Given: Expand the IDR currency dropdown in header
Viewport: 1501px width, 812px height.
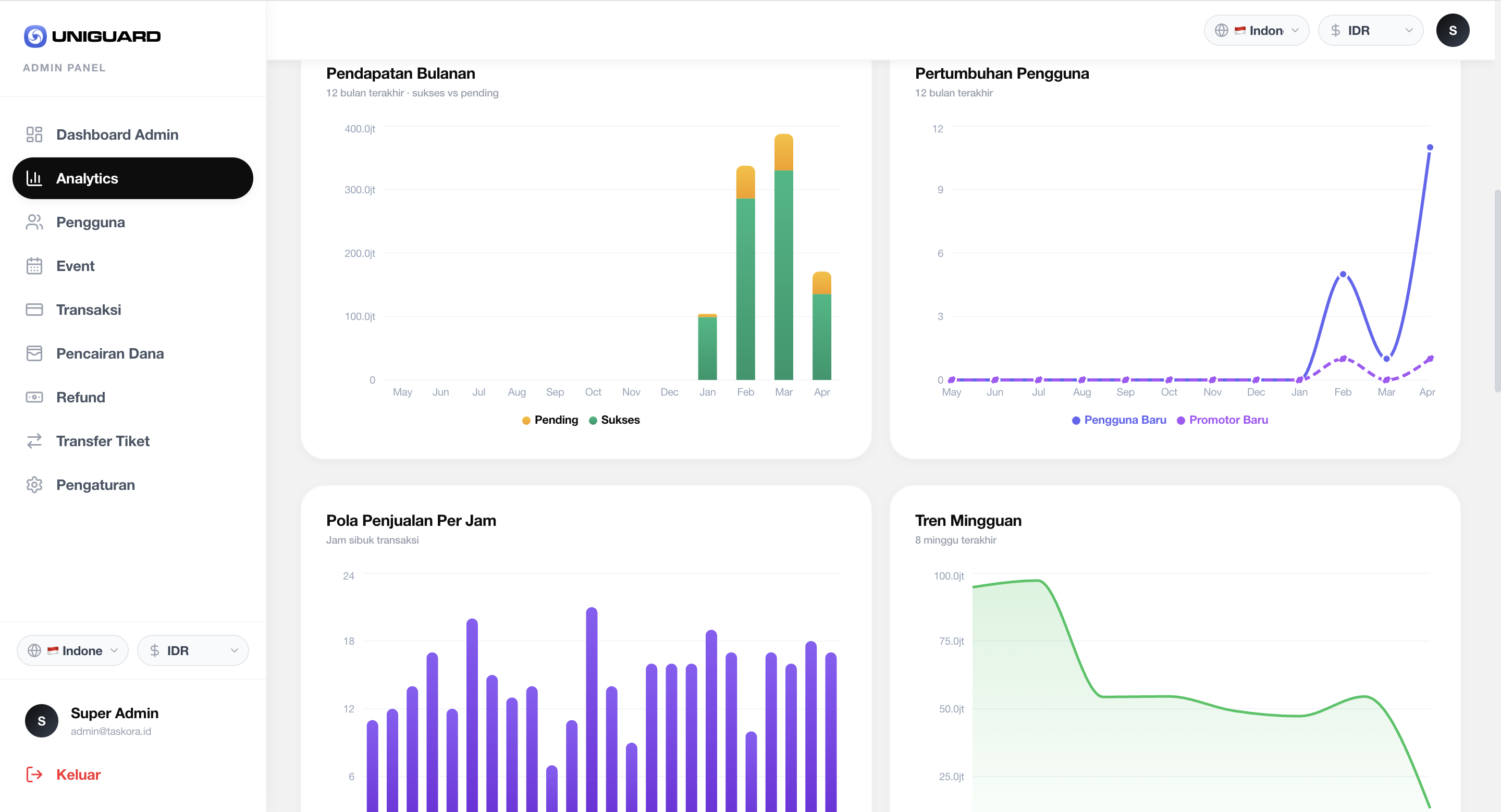Looking at the screenshot, I should [x=1371, y=30].
